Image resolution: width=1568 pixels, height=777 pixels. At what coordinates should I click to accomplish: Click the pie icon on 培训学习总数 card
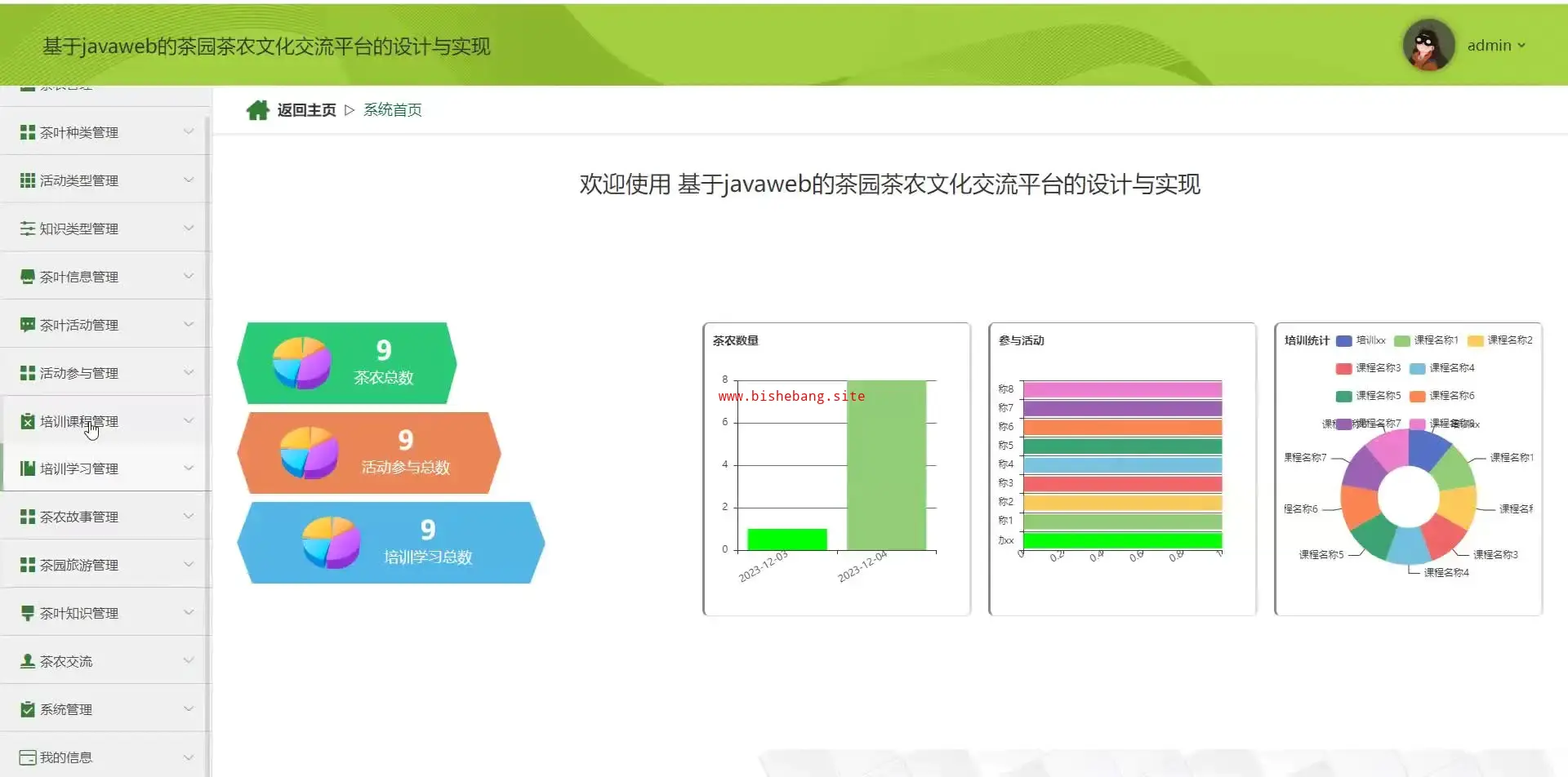(331, 542)
